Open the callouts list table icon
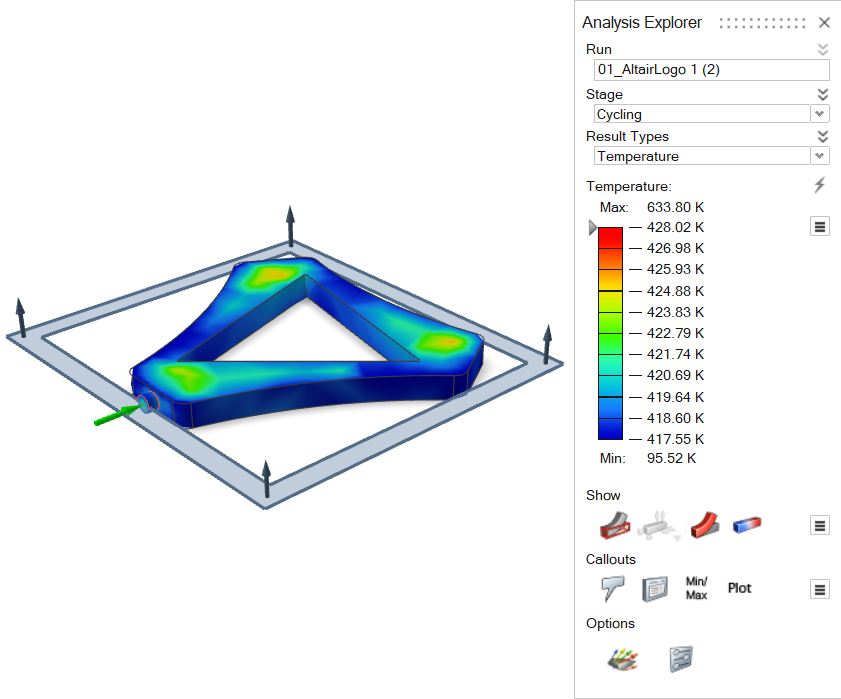 (655, 589)
